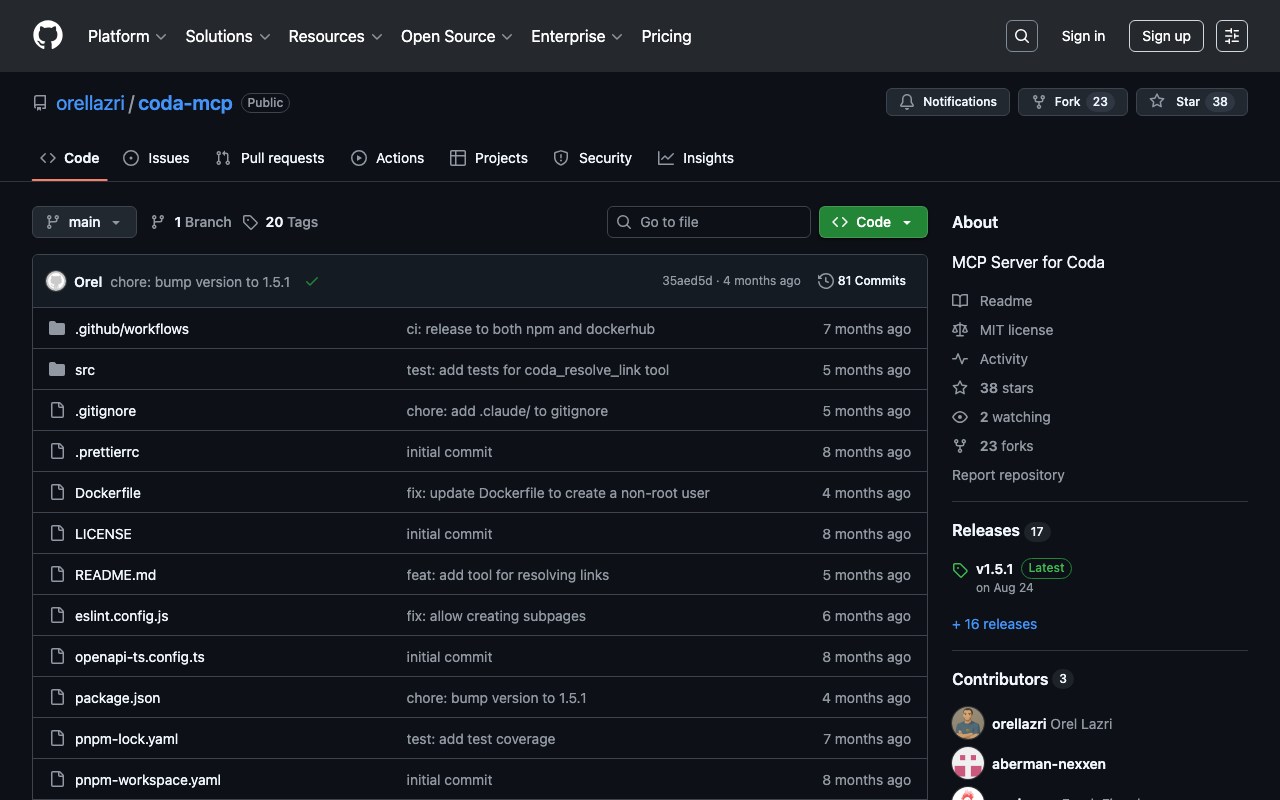Click the Notifications bell button
1280x800 pixels.
947,102
